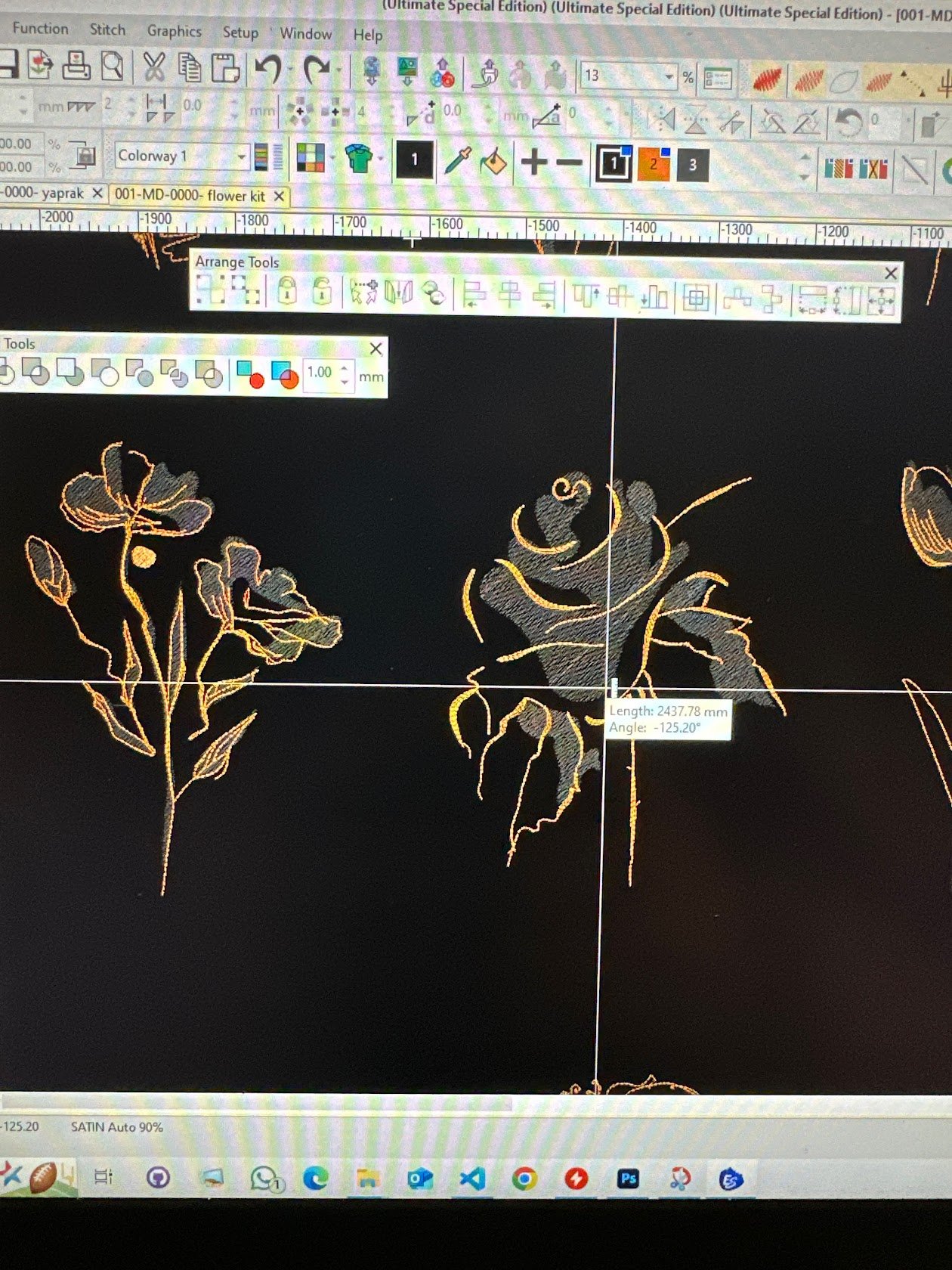This screenshot has width=952, height=1270.
Task: Click the green T-shirt product icon
Action: coord(359,159)
